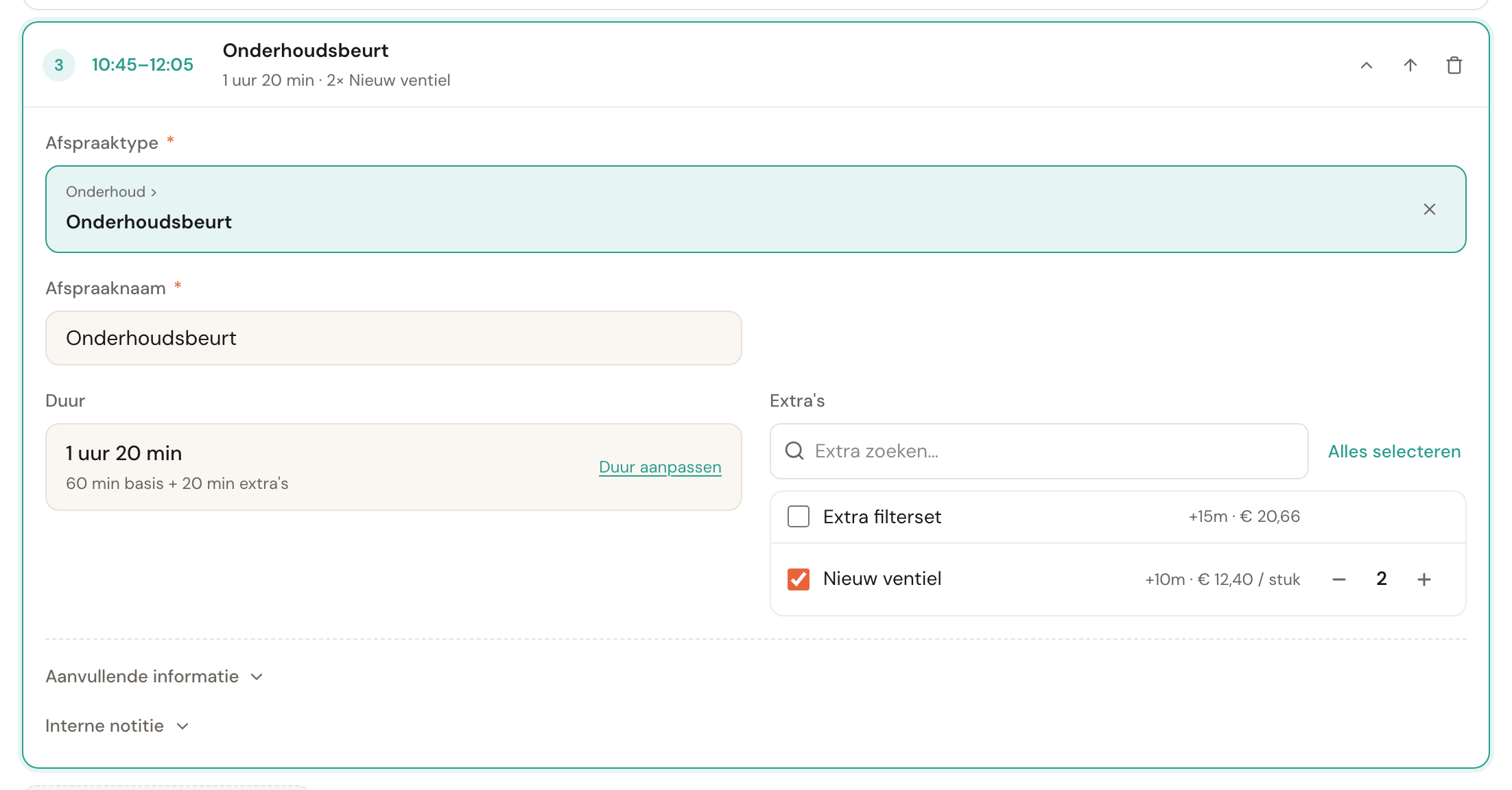Click the Extra filterset price +15m · € 20,66
Viewport: 1512px width, 790px height.
(1244, 516)
